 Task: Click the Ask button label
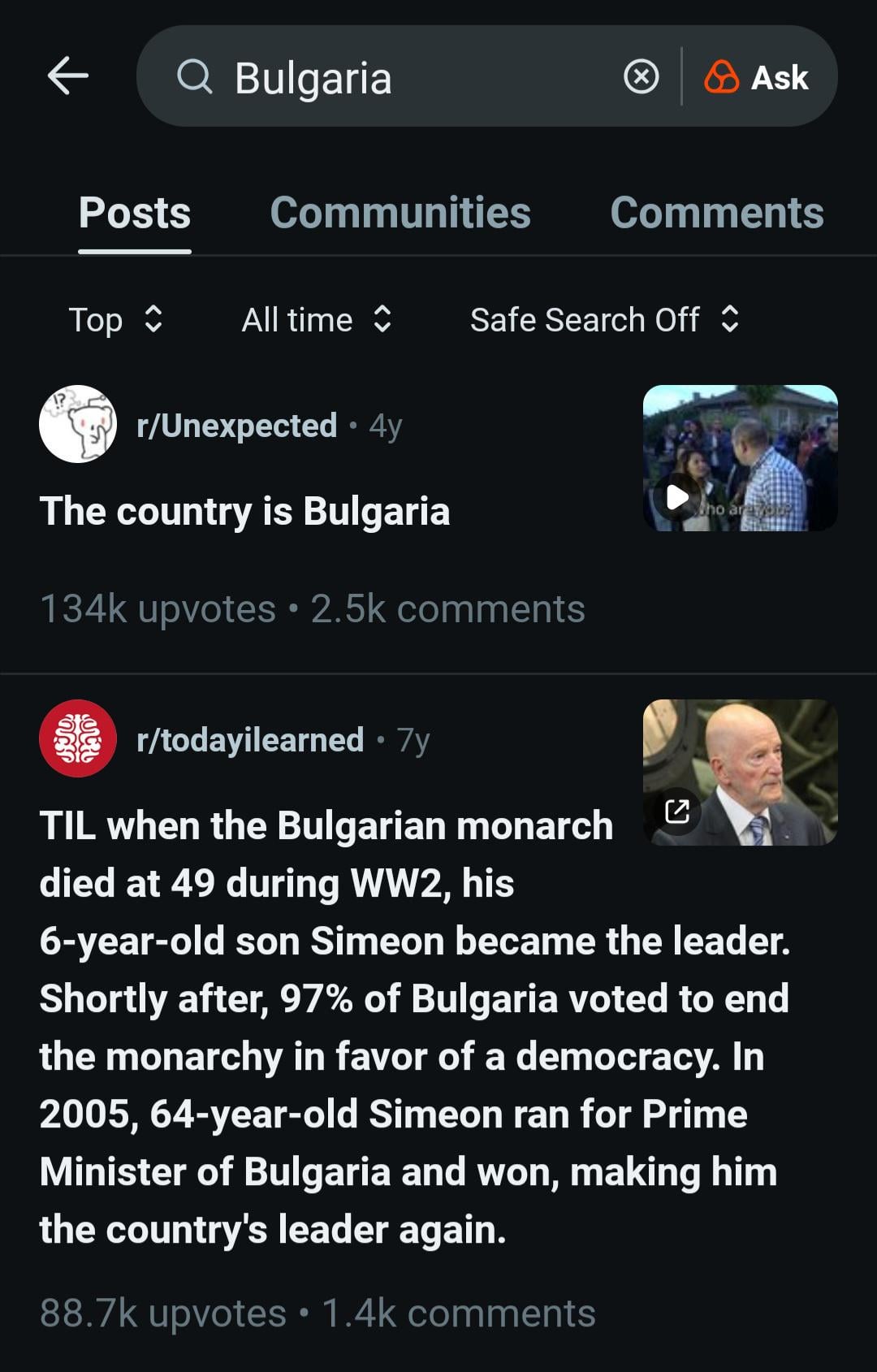(x=780, y=77)
